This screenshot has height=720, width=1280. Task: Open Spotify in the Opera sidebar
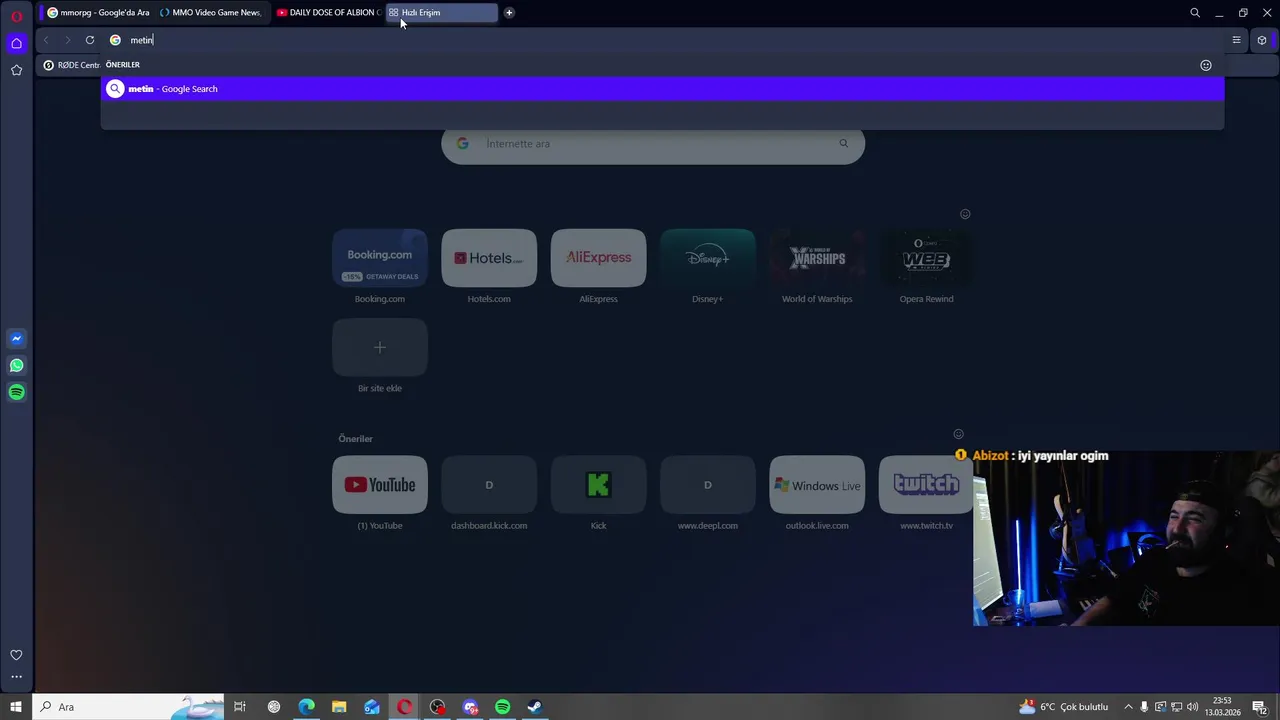pos(16,392)
